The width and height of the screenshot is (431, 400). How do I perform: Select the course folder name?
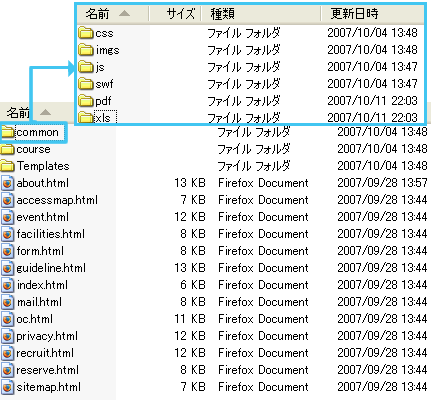[34, 149]
